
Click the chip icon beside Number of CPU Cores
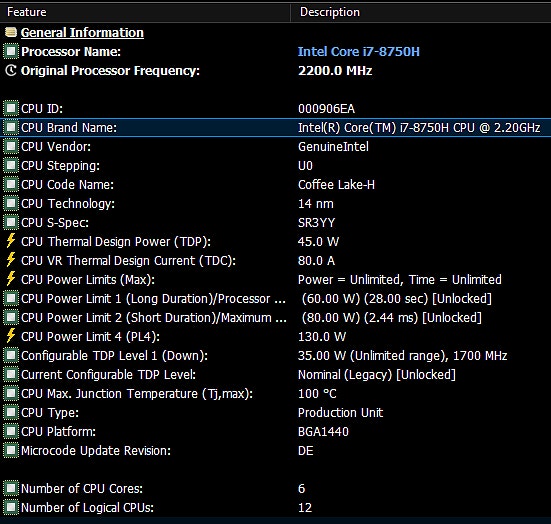click(x=11, y=488)
